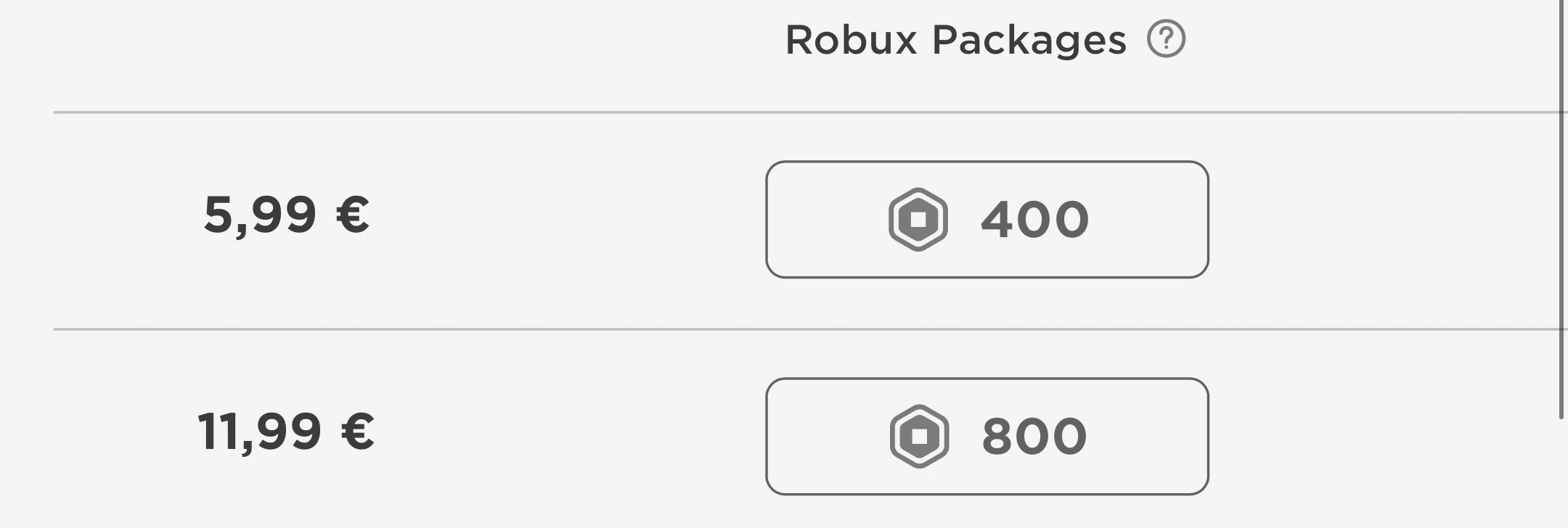Click the digits 5,99 in first row
The height and width of the screenshot is (528, 1568).
coord(260,215)
